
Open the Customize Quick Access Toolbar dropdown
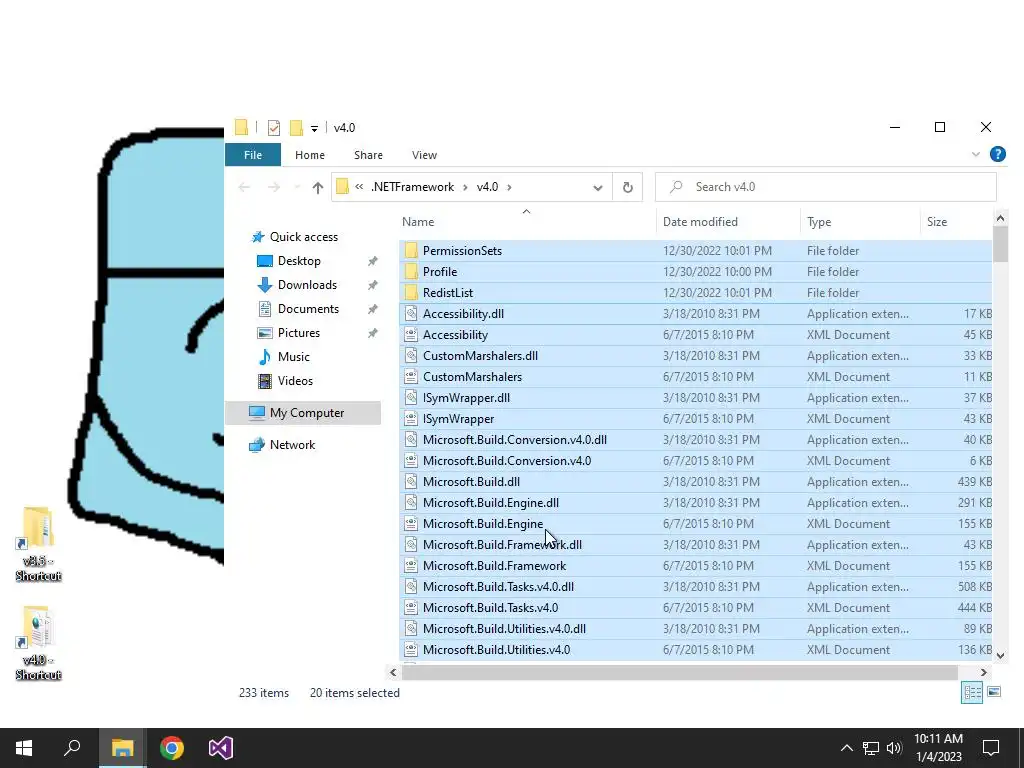(x=314, y=129)
